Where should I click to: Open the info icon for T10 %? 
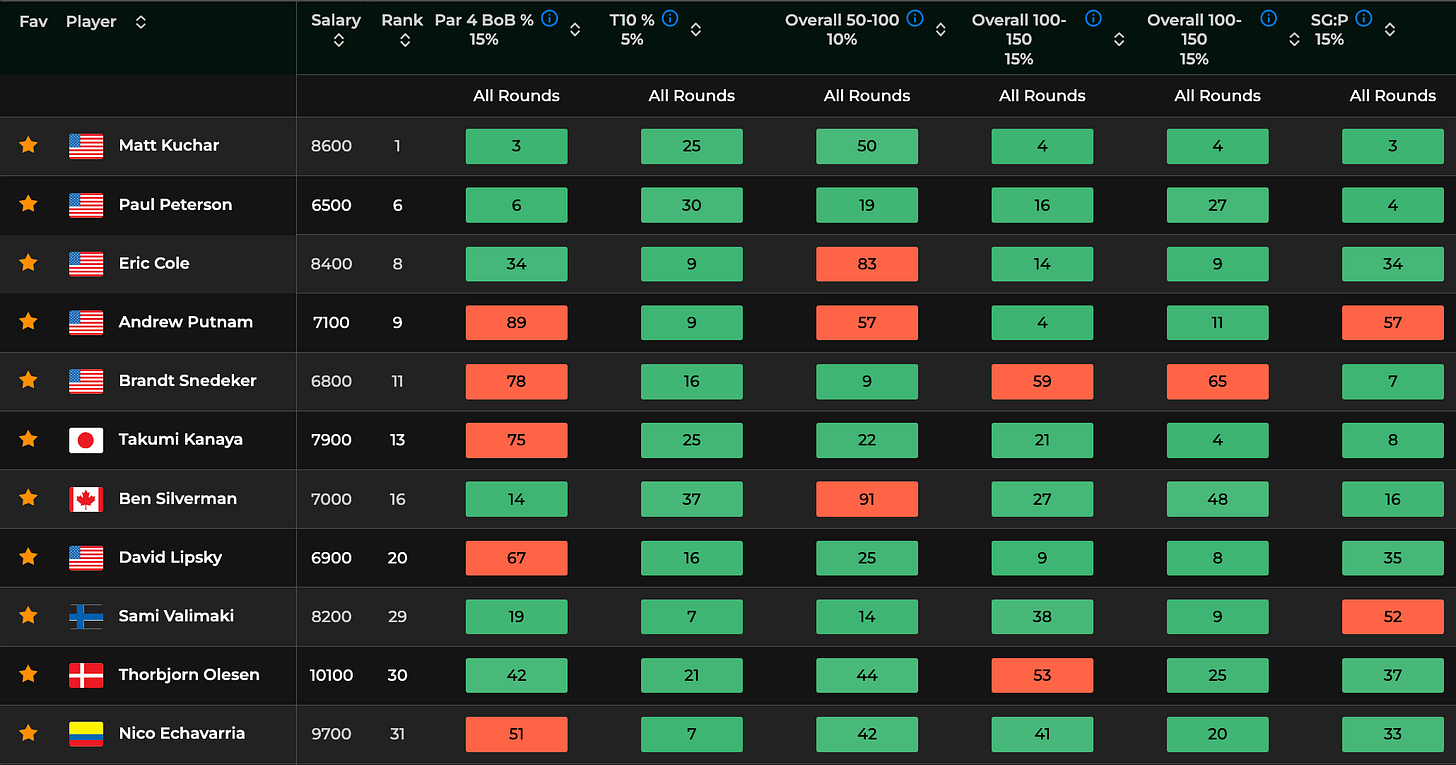tap(670, 19)
